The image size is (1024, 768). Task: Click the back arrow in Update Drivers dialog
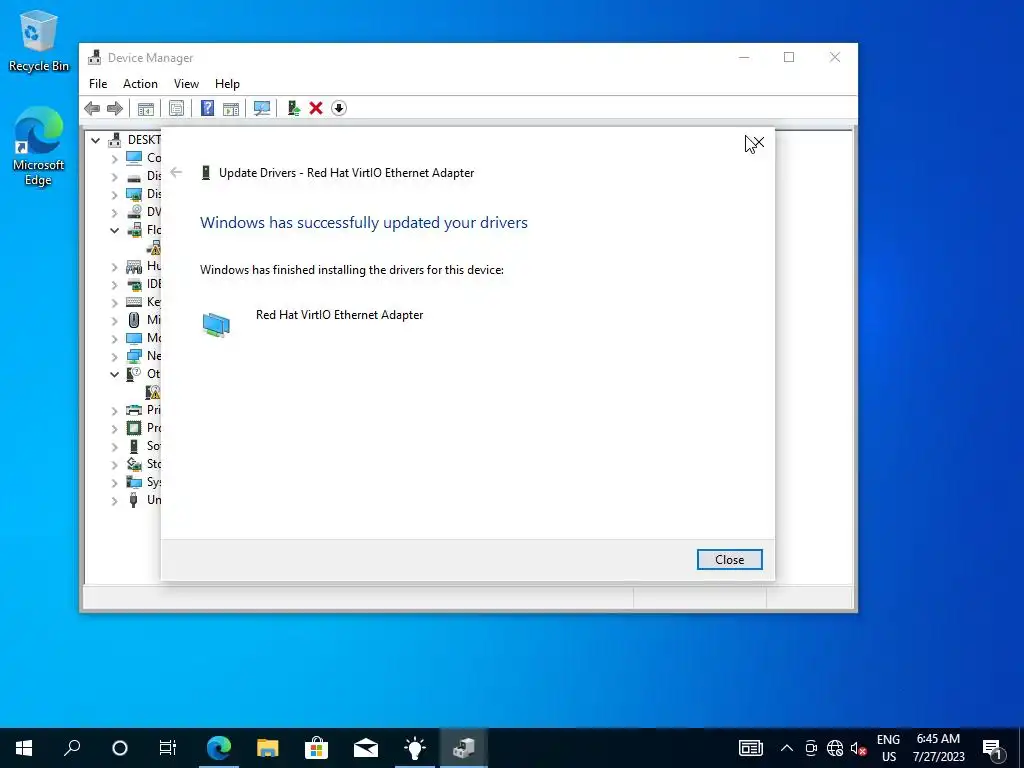(176, 172)
